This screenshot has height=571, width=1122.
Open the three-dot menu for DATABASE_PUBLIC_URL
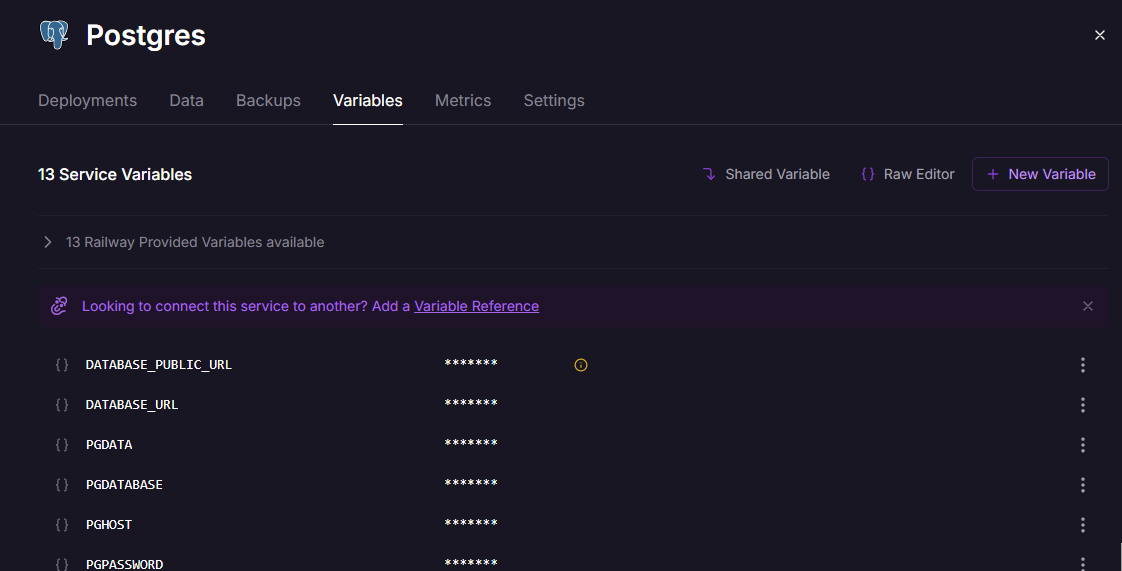click(x=1083, y=365)
